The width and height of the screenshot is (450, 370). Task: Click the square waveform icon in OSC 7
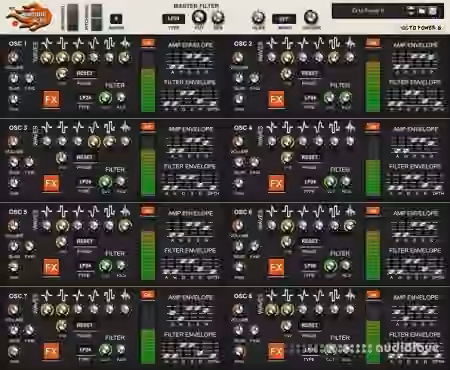pos(62,295)
